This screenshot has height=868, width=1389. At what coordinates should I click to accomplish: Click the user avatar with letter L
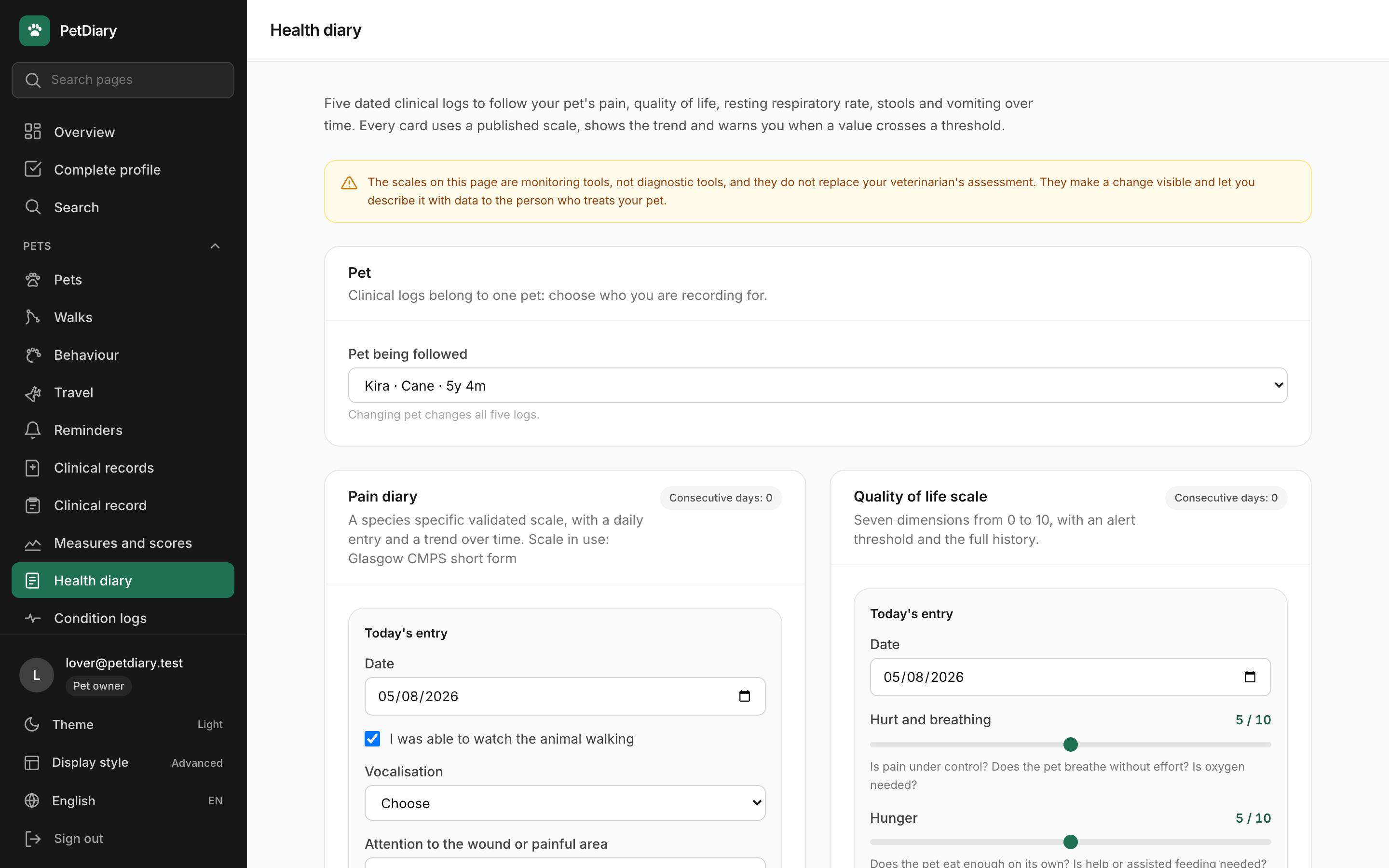click(36, 675)
